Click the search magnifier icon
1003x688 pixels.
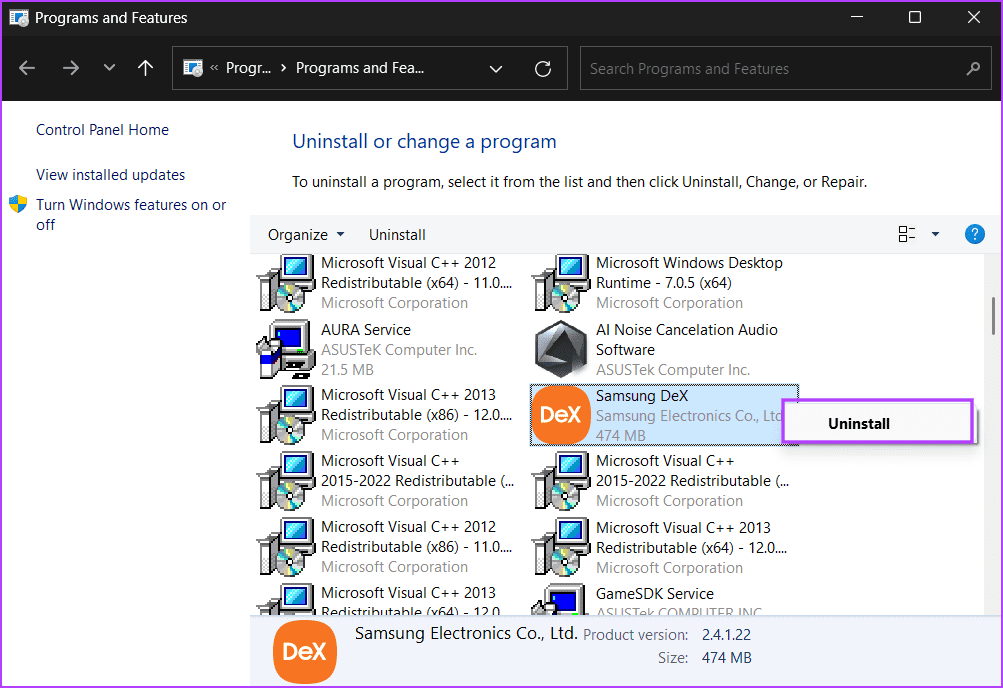[973, 68]
